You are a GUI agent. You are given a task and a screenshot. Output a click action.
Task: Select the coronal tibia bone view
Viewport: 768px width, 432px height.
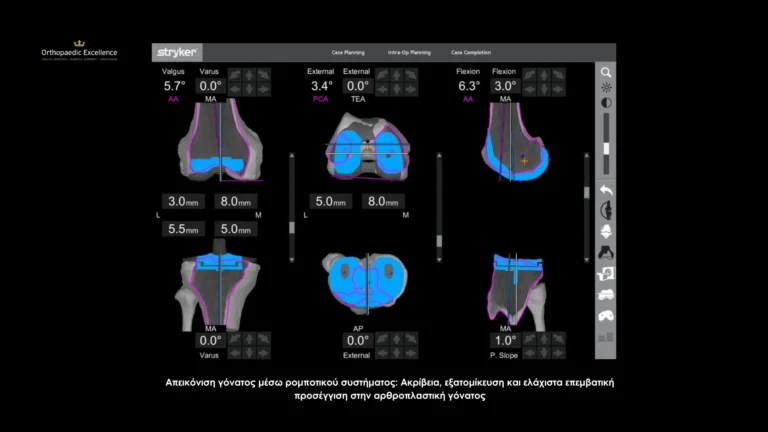coord(217,285)
